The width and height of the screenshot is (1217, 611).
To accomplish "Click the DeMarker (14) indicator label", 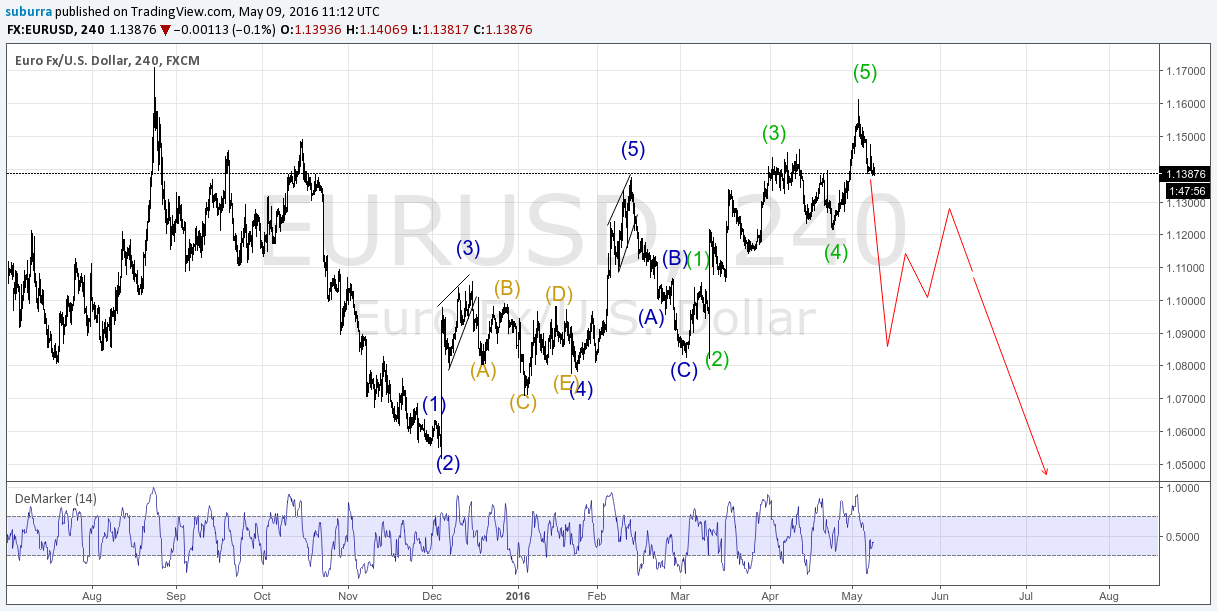I will point(56,497).
